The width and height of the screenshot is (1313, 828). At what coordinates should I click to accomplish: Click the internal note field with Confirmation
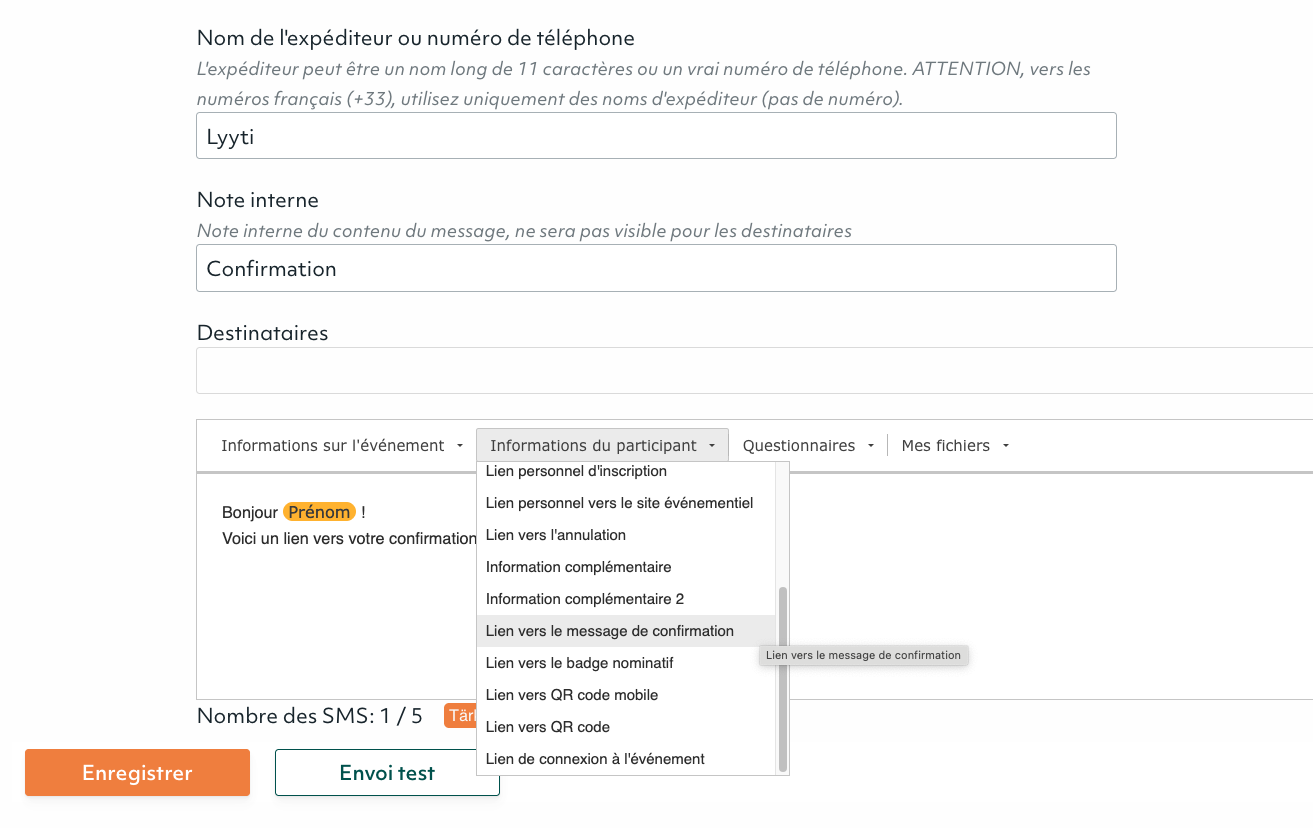(655, 269)
